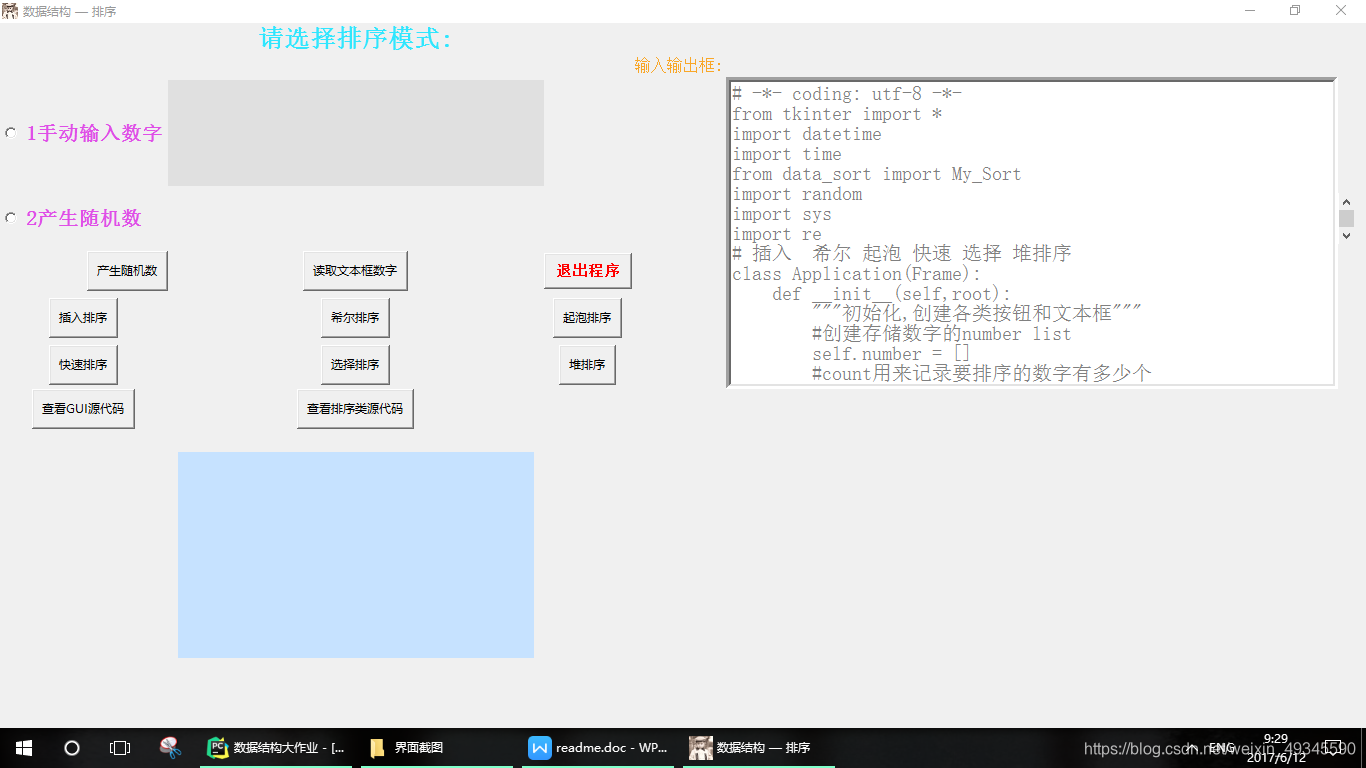Click the 输入输出框 label
This screenshot has width=1366, height=768.
point(678,65)
